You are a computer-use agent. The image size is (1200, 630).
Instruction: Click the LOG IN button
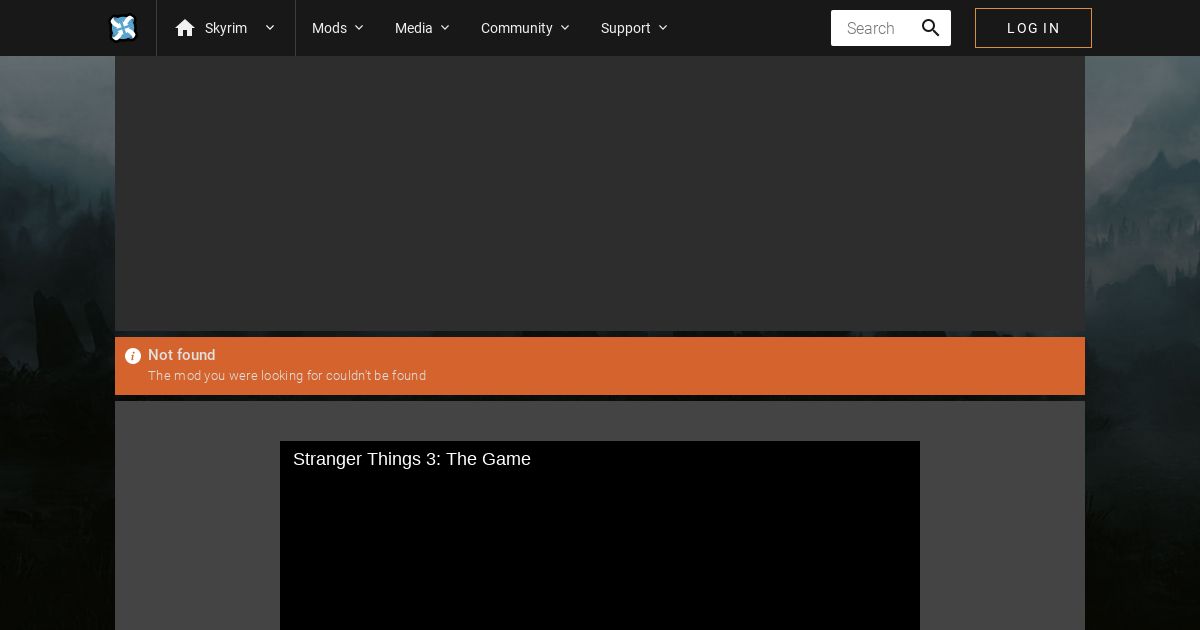(x=1033, y=28)
